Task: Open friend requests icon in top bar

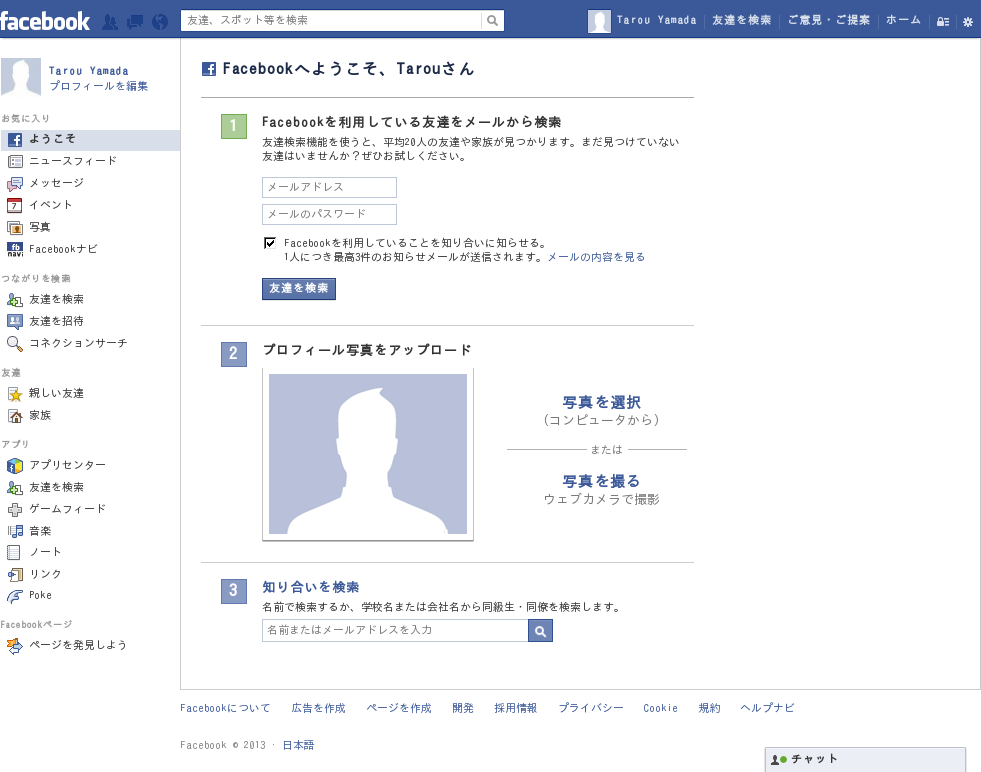Action: point(110,22)
